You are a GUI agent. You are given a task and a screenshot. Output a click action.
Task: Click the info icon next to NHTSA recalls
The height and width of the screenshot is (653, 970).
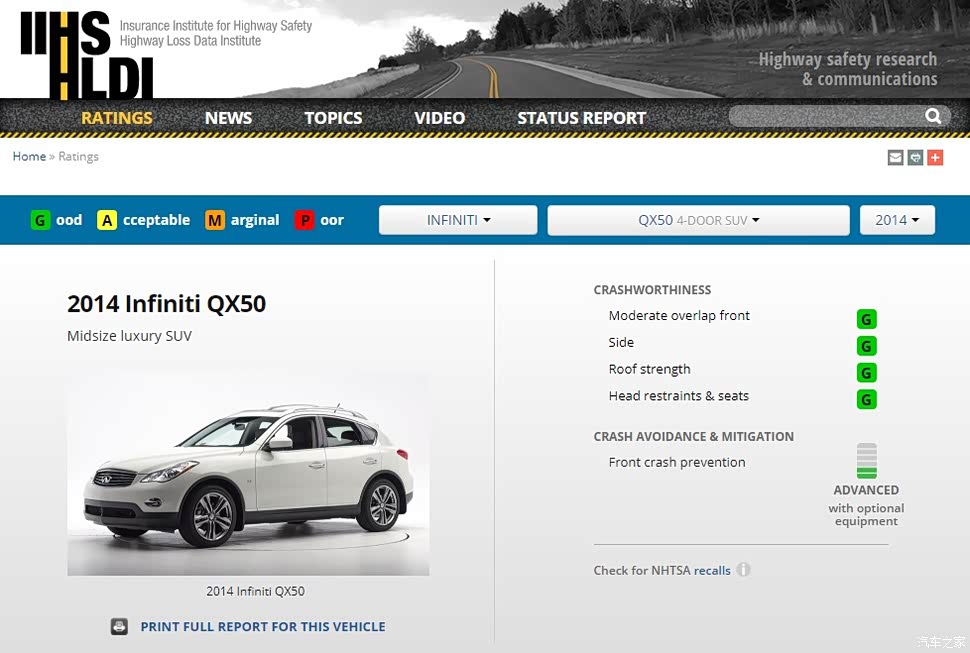click(x=743, y=570)
